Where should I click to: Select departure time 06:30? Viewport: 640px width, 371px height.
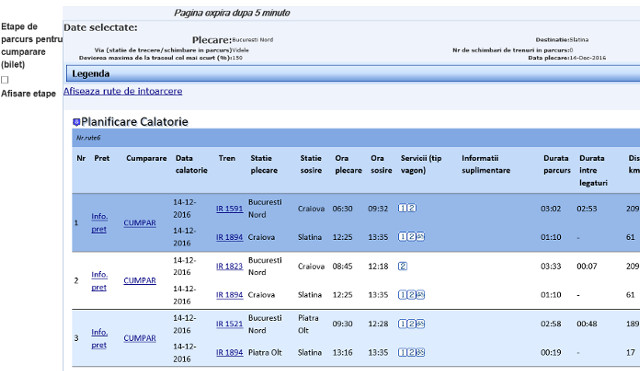pyautogui.click(x=342, y=209)
